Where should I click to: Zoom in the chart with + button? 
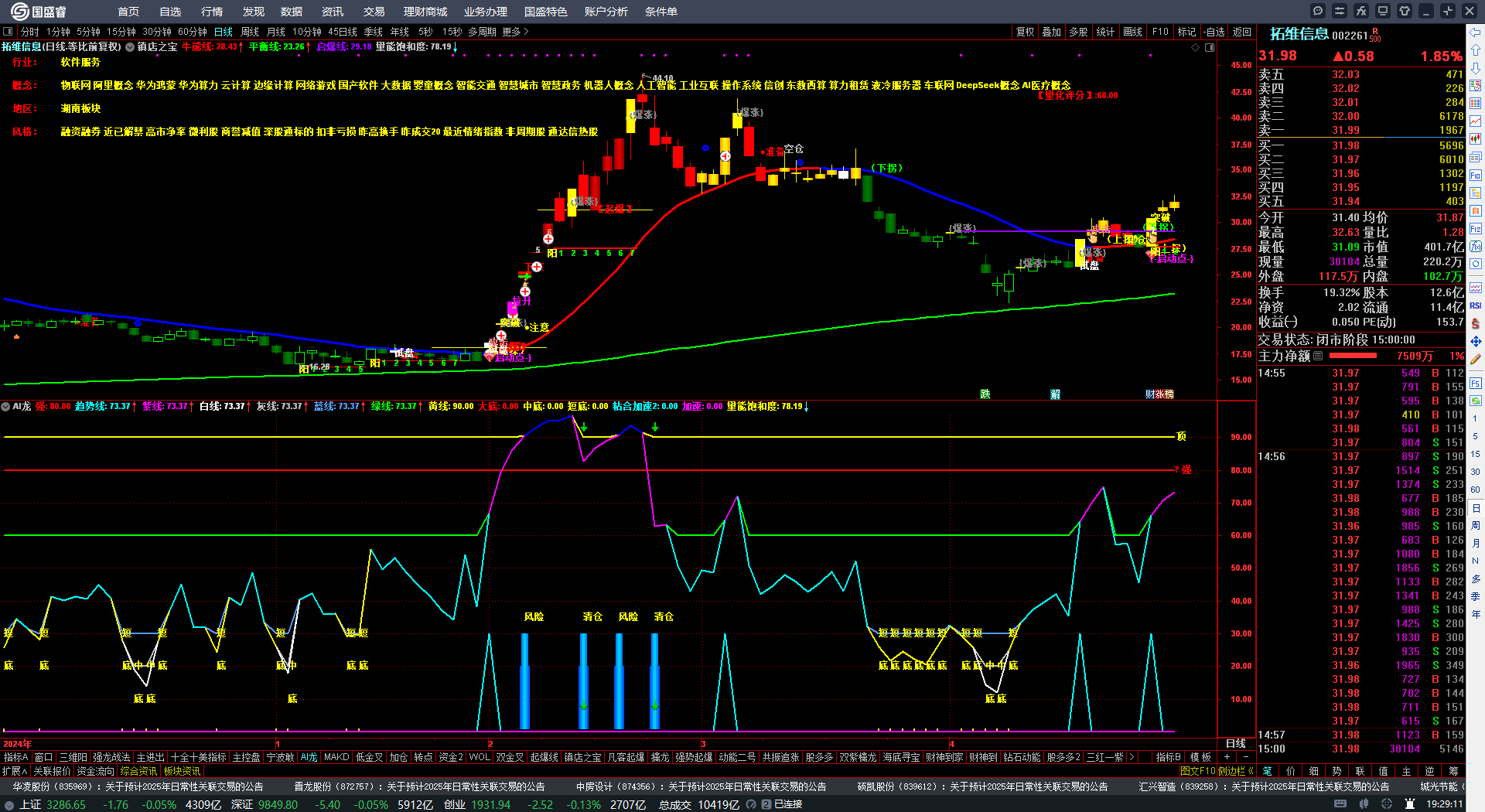[x=1227, y=757]
